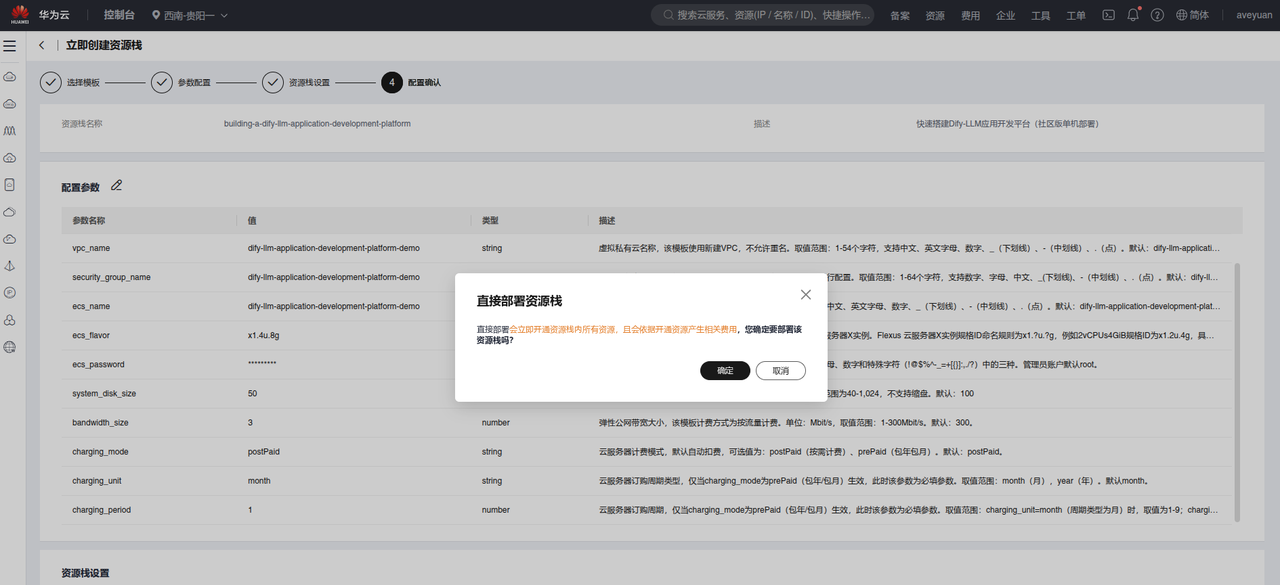This screenshot has height=585, width=1280.
Task: Click 确定 to confirm stack deployment
Action: pos(725,371)
